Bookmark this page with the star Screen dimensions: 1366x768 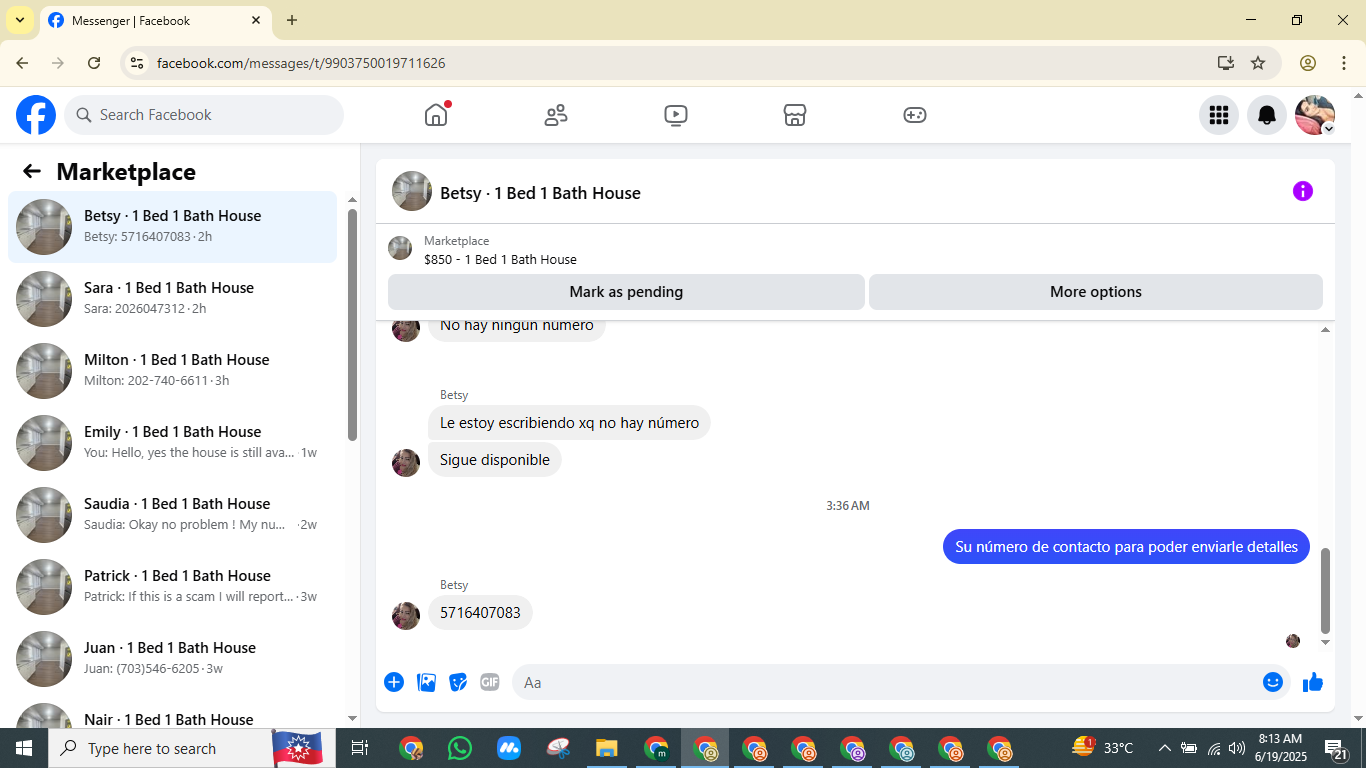(x=1258, y=63)
